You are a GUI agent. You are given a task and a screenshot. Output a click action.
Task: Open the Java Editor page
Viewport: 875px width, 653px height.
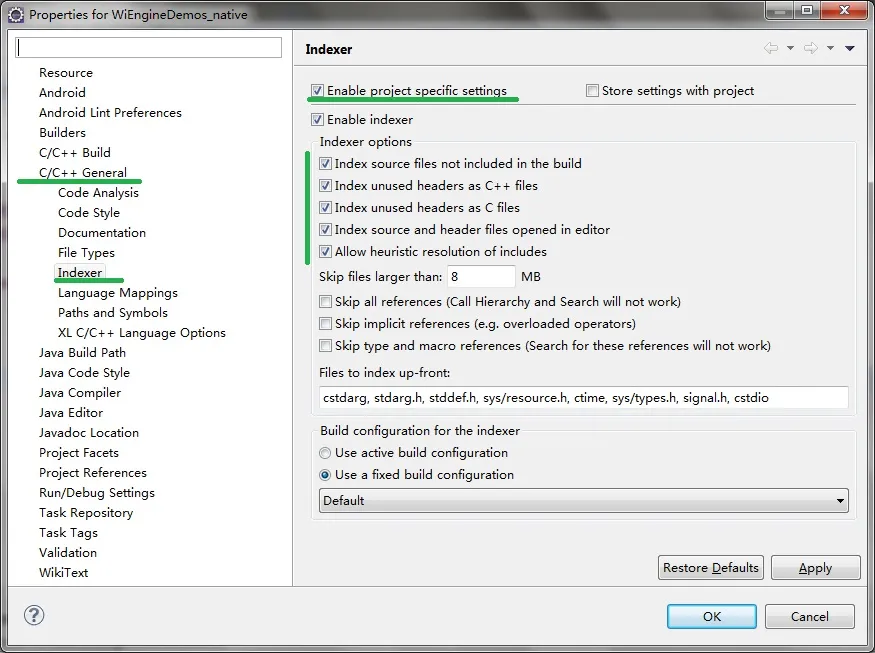pyautogui.click(x=71, y=413)
